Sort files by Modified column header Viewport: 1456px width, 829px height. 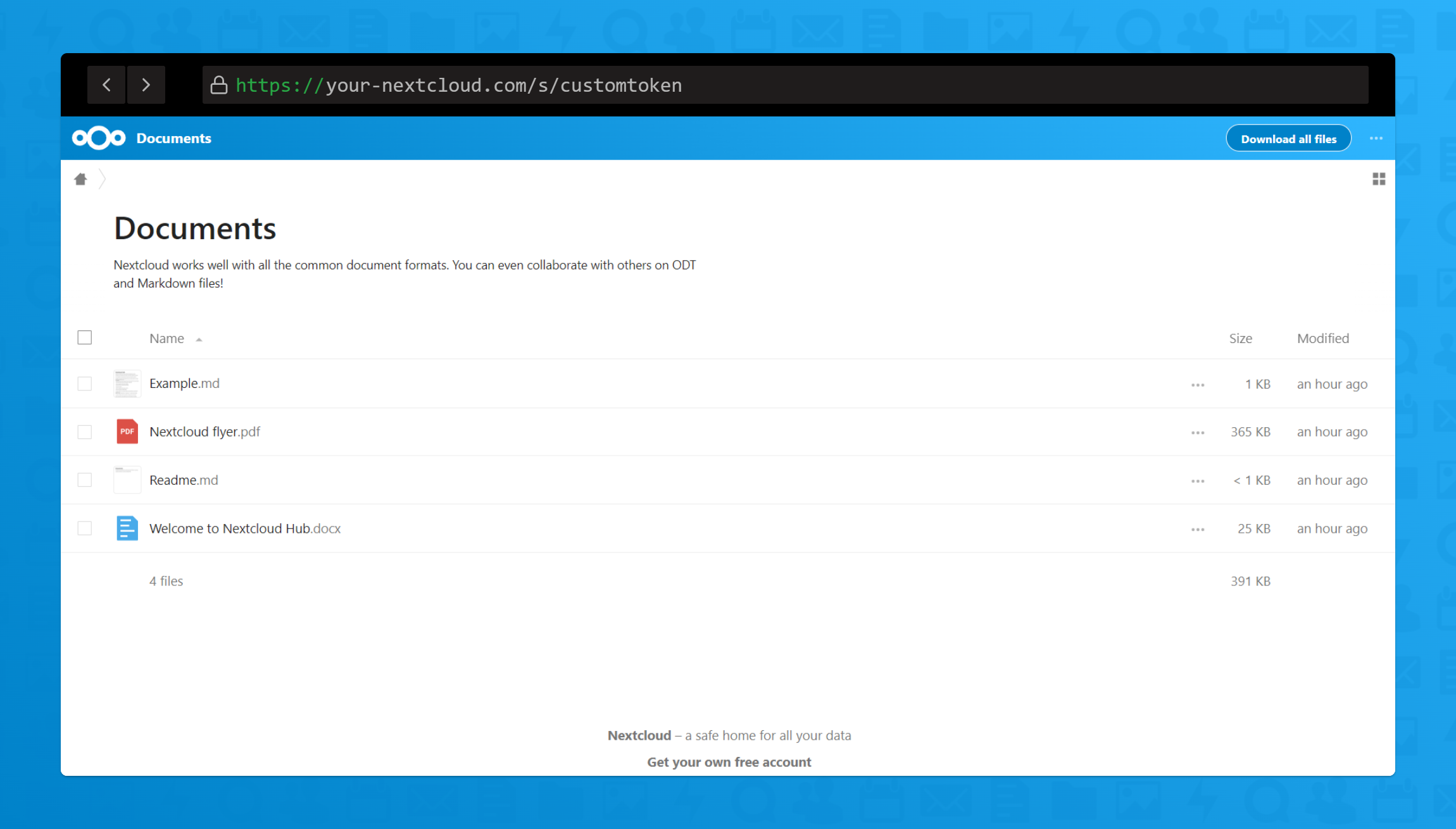pyautogui.click(x=1323, y=339)
